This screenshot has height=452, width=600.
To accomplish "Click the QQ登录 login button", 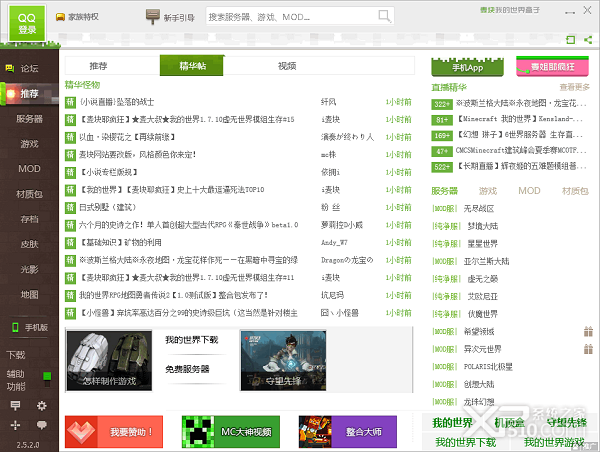I will (x=27, y=23).
